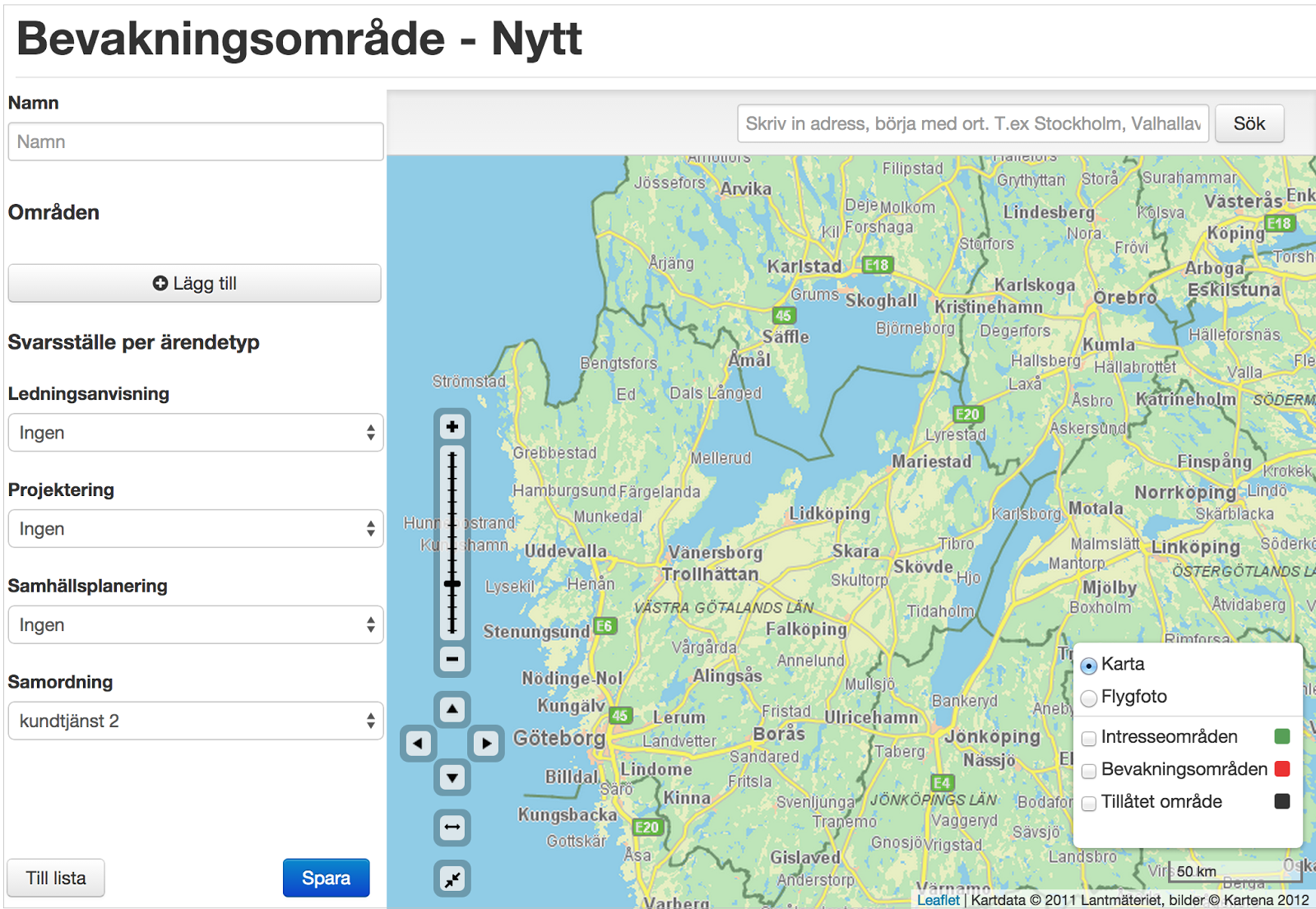The image size is (1316, 909).
Task: Open the Ledningsanvisning dropdown
Action: 196,433
